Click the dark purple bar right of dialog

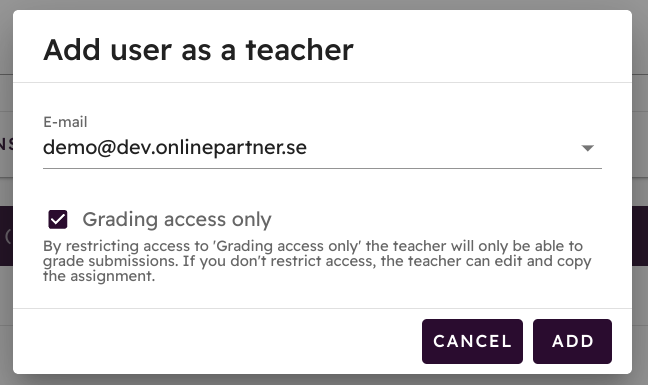tap(640, 236)
